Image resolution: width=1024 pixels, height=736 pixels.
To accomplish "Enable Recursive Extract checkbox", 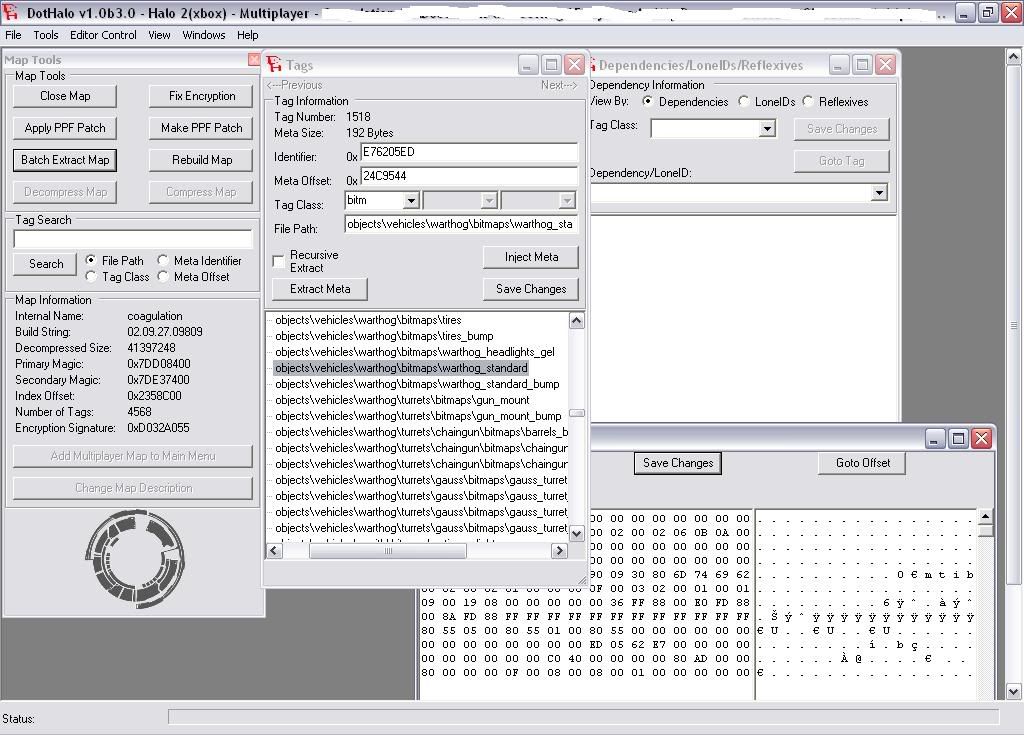I will (x=279, y=261).
